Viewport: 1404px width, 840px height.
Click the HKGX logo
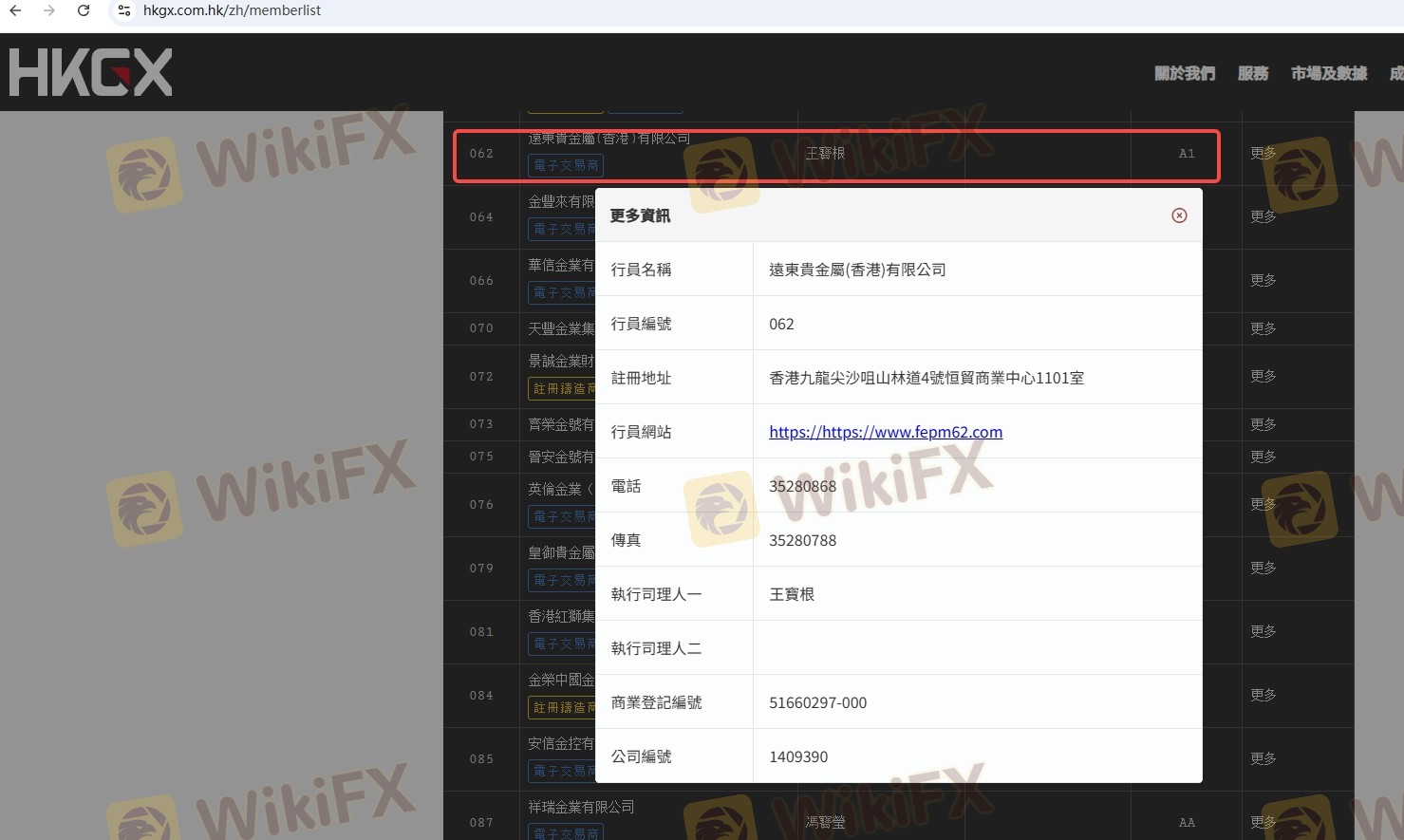tap(91, 73)
